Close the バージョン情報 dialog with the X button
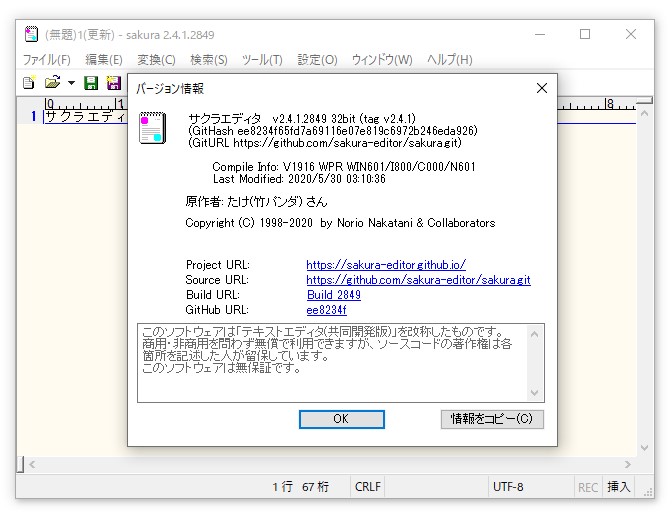672x519 pixels. coord(542,88)
